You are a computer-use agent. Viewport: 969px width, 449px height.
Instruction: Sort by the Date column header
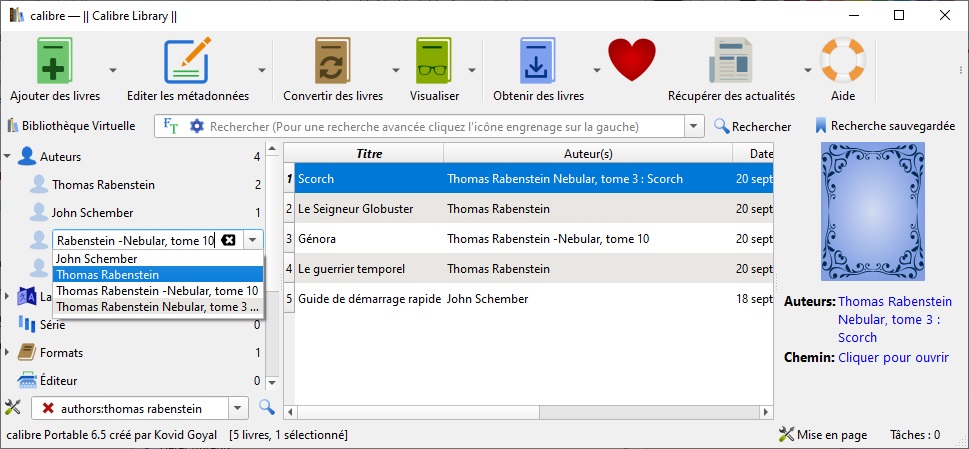click(753, 154)
